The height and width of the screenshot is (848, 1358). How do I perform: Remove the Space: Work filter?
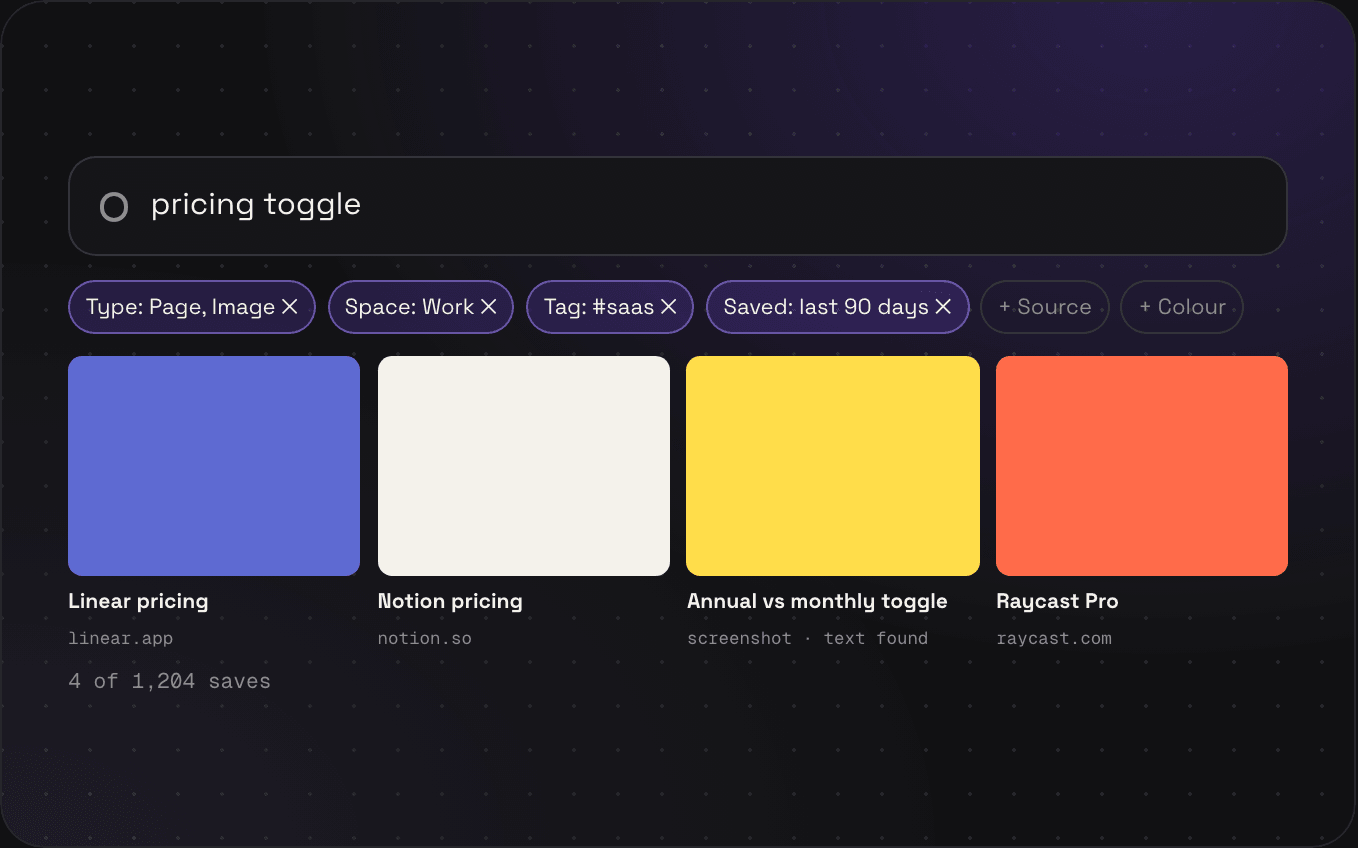[489, 307]
